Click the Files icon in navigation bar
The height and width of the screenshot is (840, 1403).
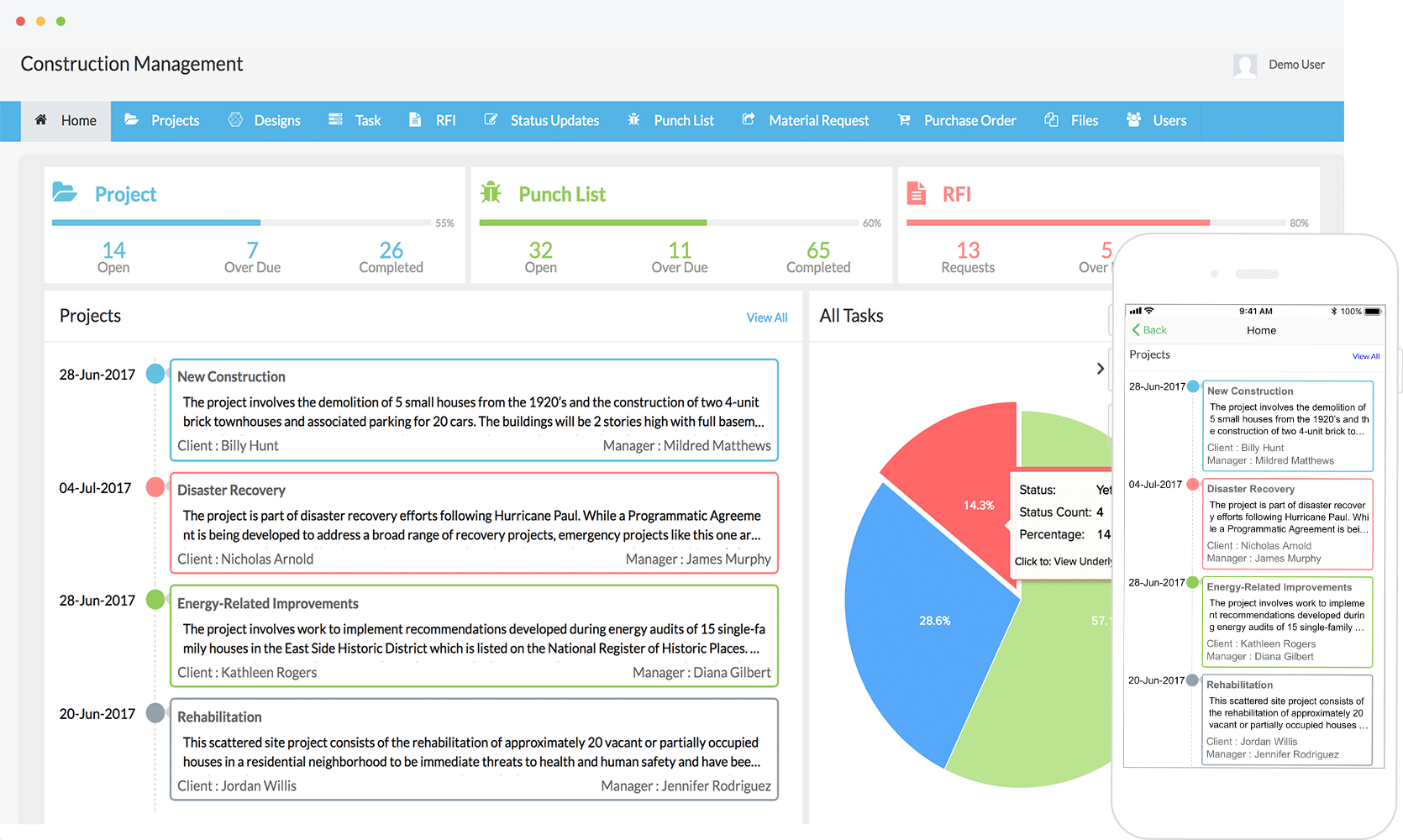tap(1051, 120)
